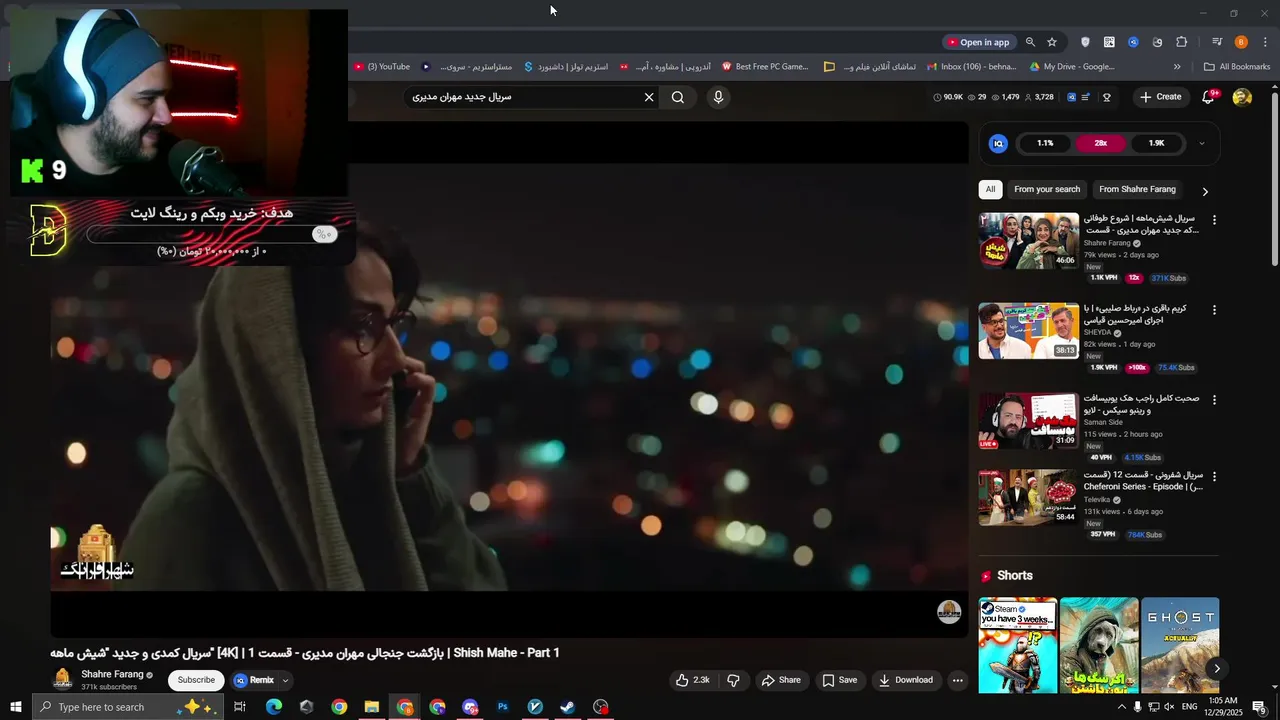
Task: Bookmark this page with the star icon
Action: coord(1052,42)
